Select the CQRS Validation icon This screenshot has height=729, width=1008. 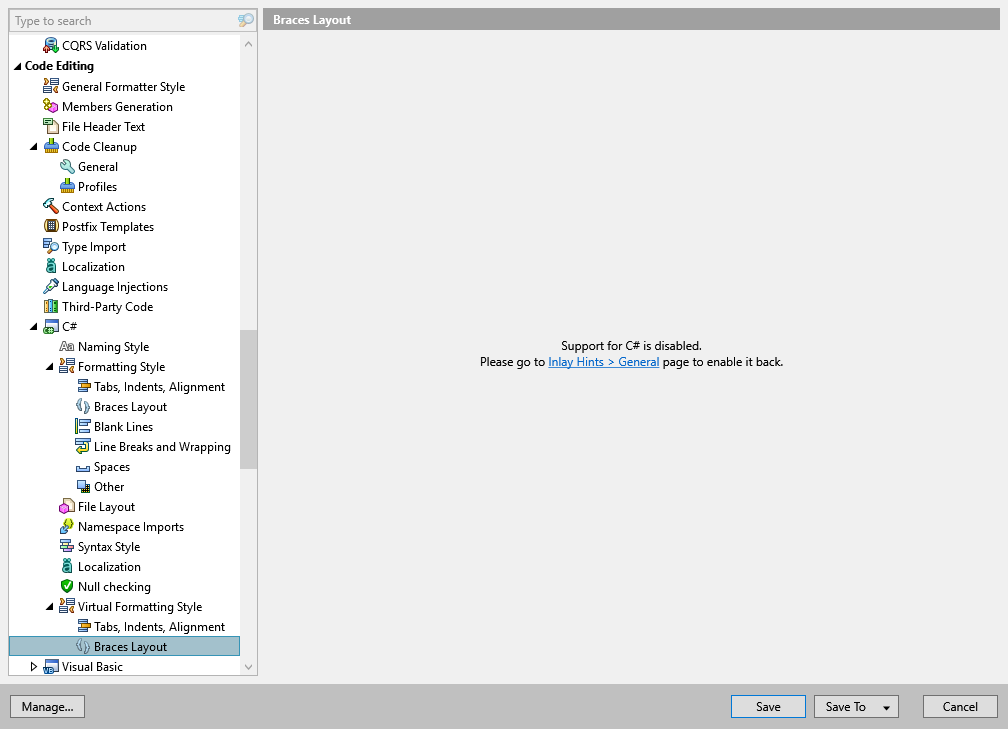[x=51, y=45]
